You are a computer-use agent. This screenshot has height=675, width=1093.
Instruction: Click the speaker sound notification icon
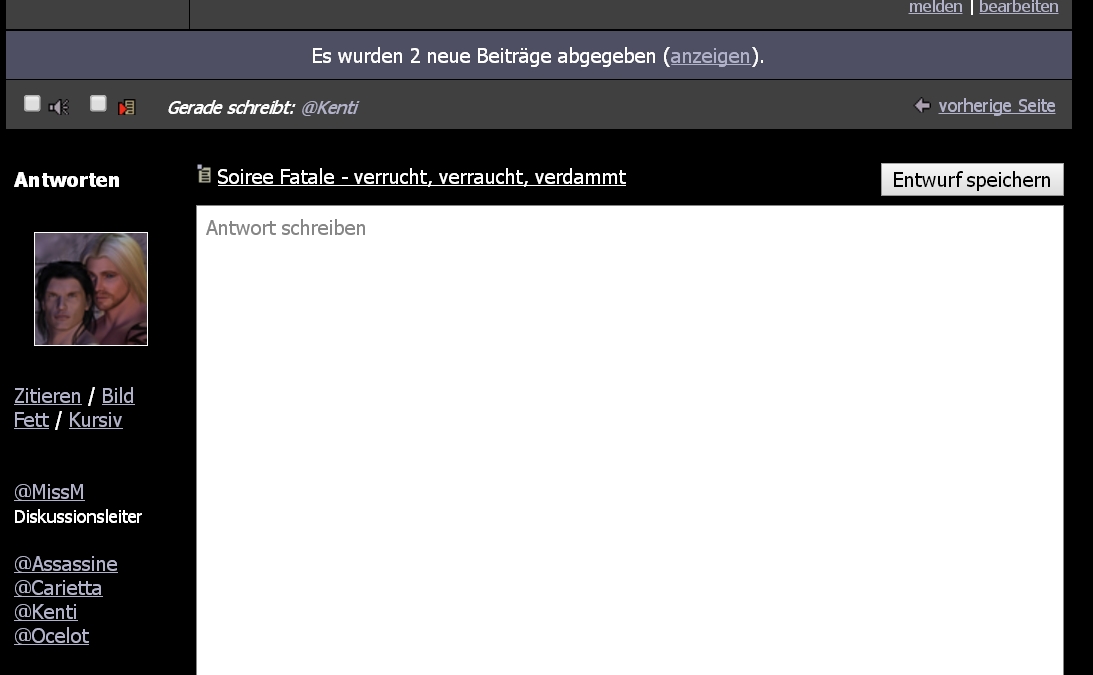[59, 107]
